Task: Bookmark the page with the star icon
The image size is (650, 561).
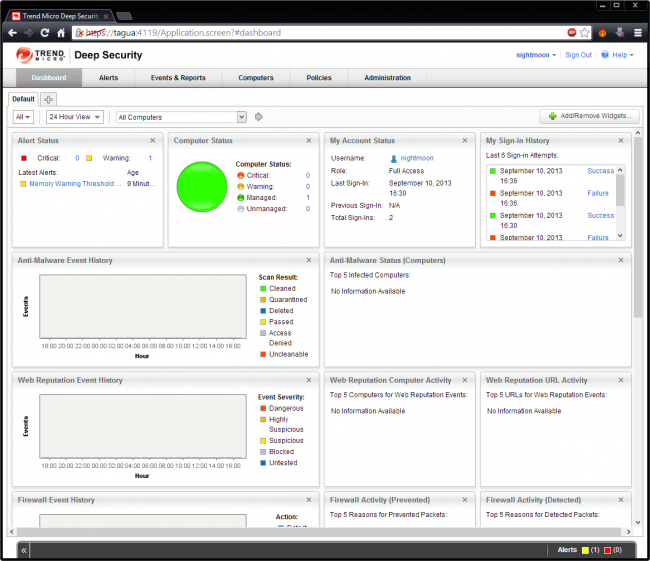Action: 585,33
